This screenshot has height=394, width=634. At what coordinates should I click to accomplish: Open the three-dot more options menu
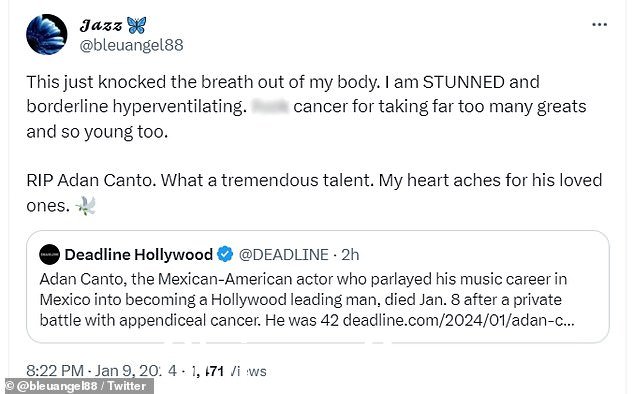point(599,25)
